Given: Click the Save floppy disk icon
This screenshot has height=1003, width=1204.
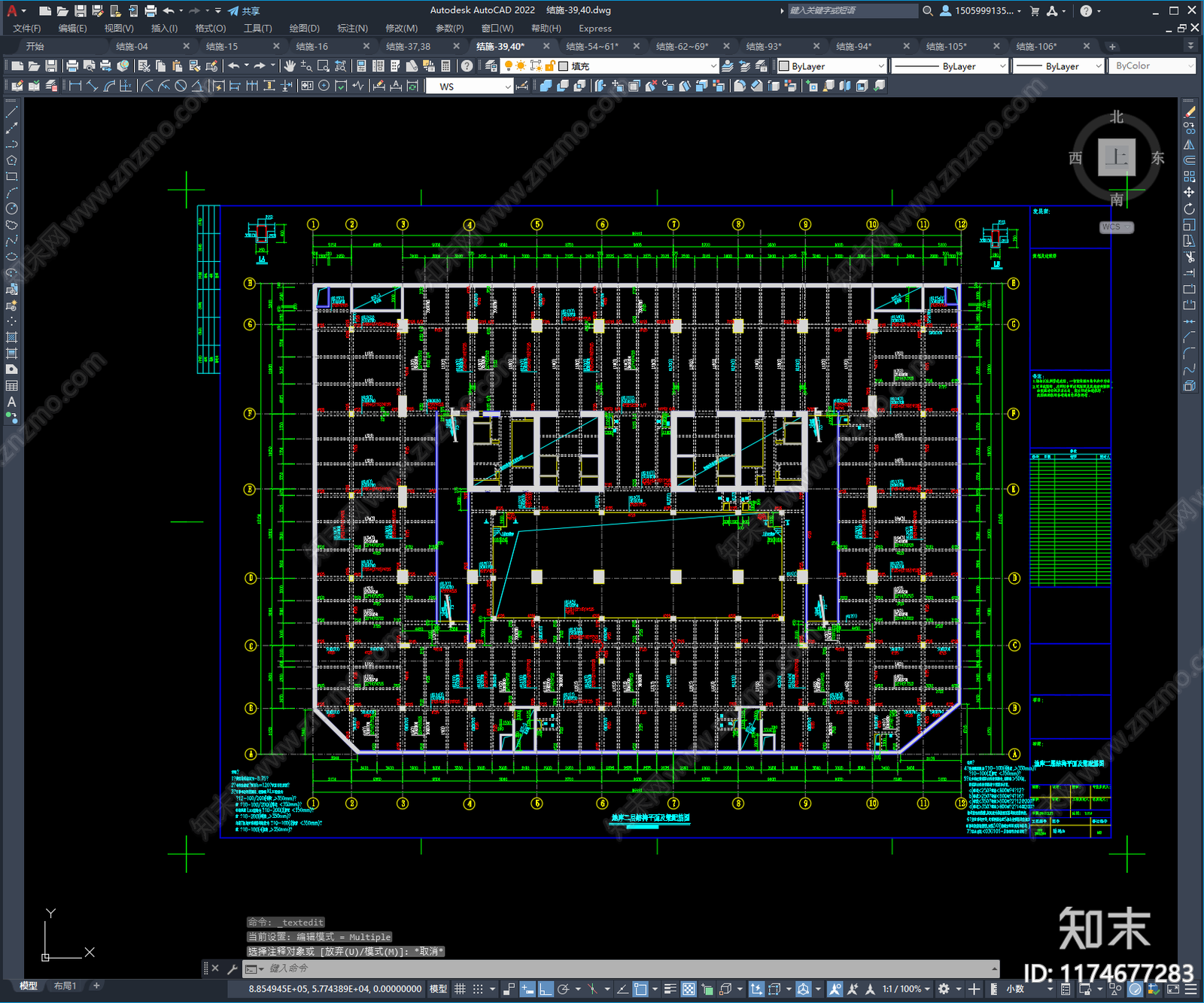Looking at the screenshot, I should point(51,66).
